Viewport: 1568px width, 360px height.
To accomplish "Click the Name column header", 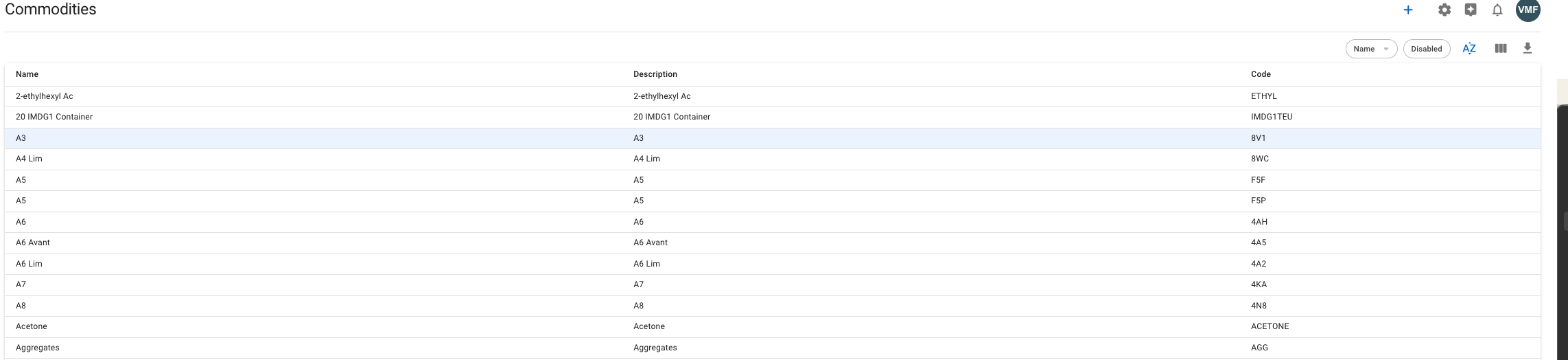I will (x=27, y=74).
